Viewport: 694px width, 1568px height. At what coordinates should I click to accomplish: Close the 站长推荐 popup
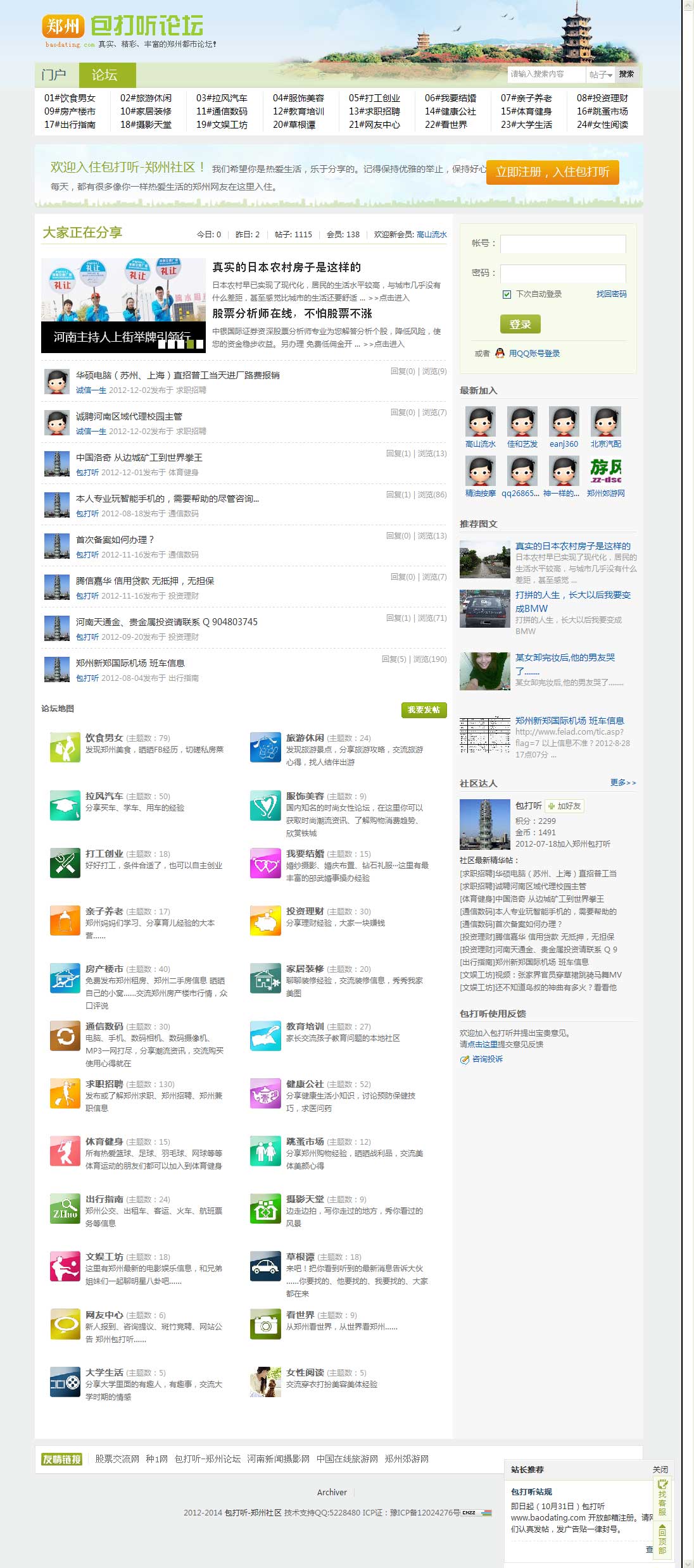click(x=660, y=1469)
